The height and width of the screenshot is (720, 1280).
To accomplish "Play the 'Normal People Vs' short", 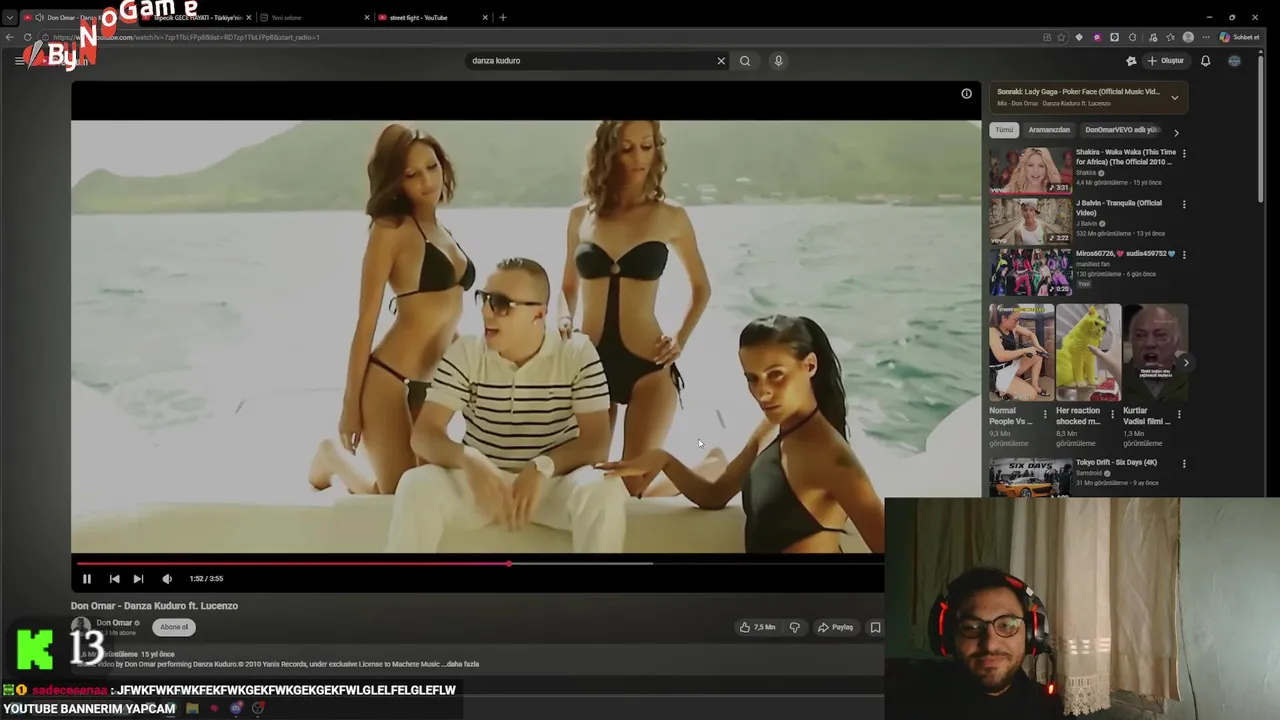I will pos(1021,353).
